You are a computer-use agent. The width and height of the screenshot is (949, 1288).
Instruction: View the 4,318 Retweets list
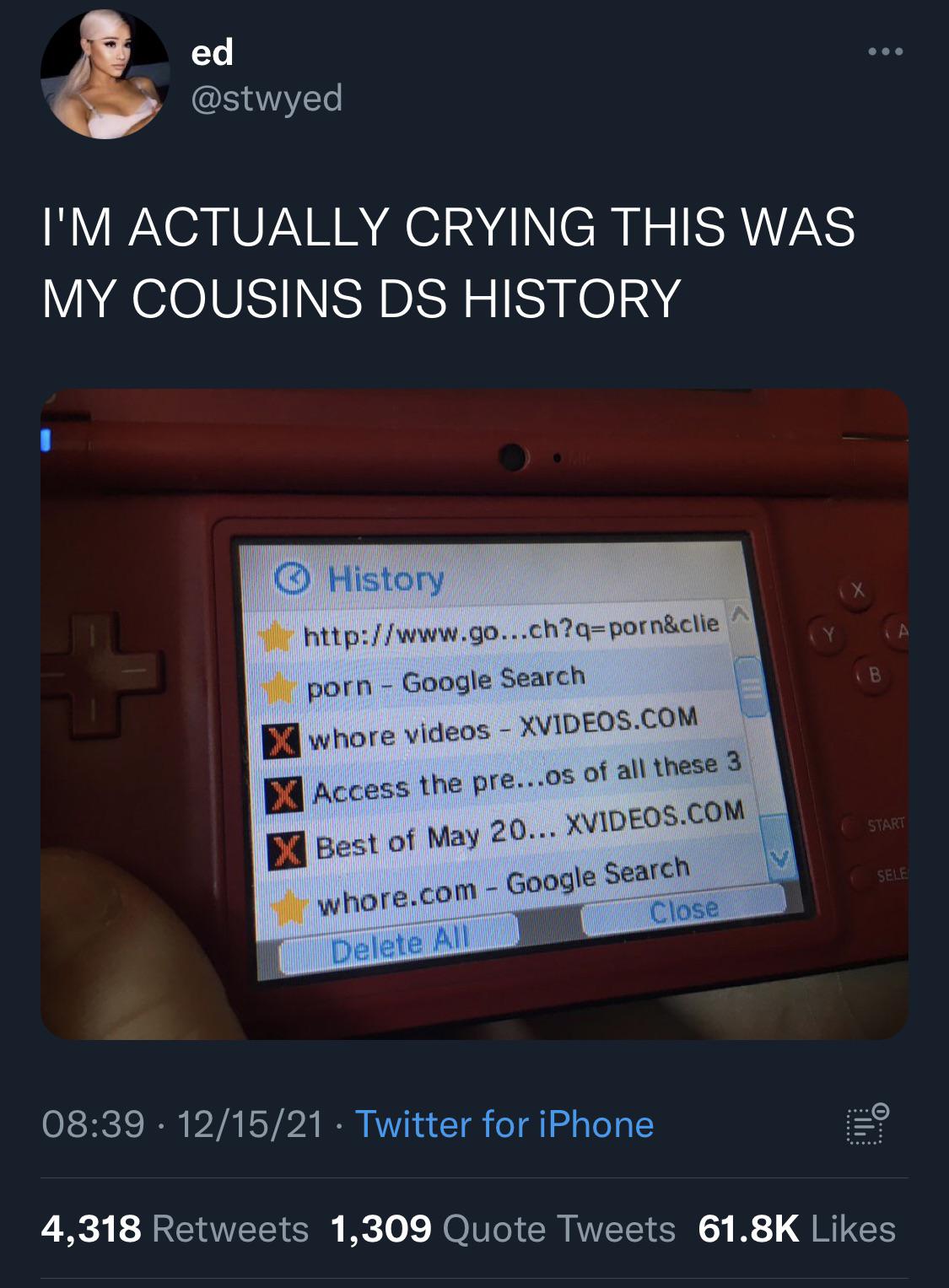coord(175,1229)
